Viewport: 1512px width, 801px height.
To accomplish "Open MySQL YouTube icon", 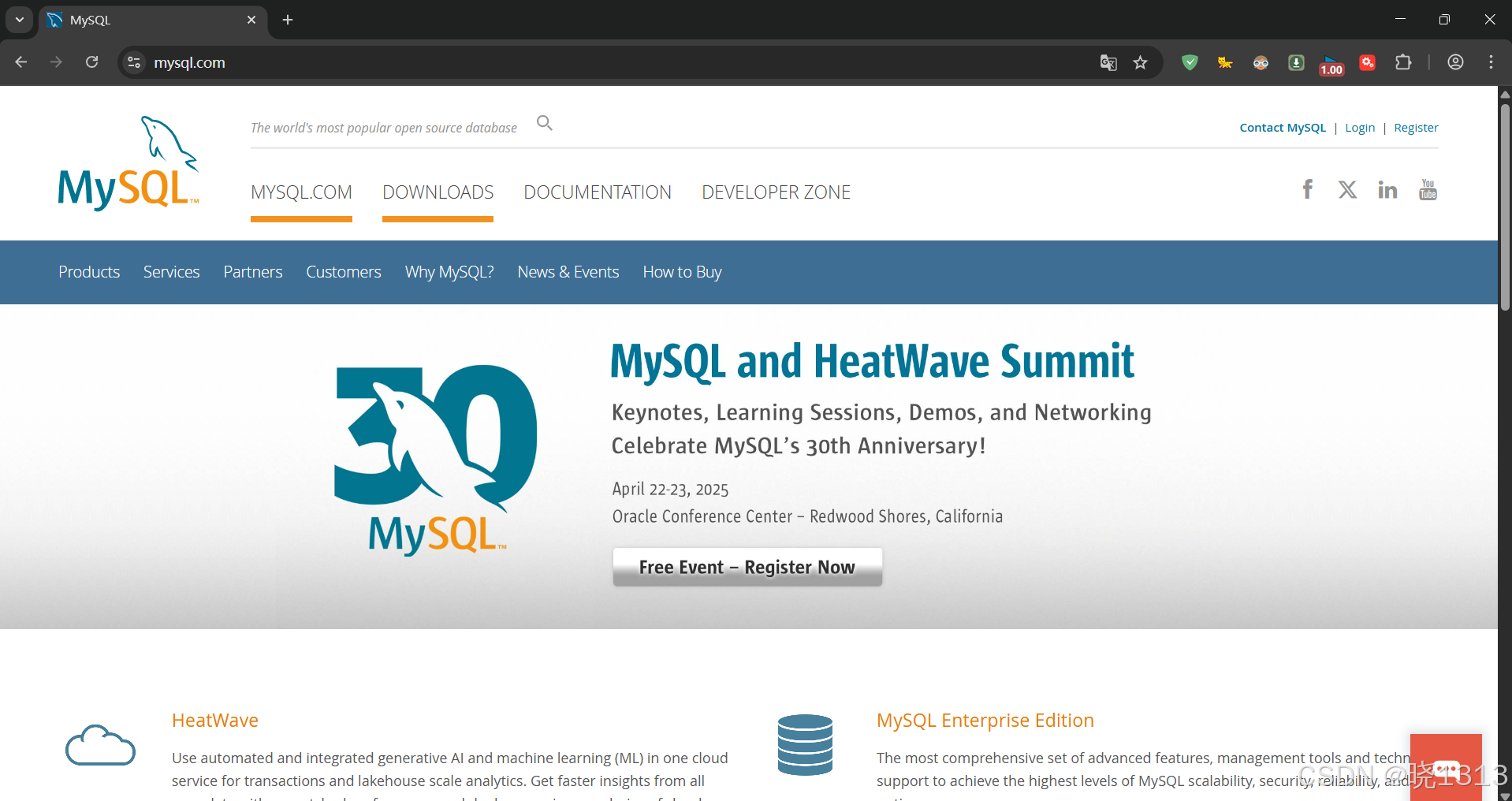I will (1428, 189).
